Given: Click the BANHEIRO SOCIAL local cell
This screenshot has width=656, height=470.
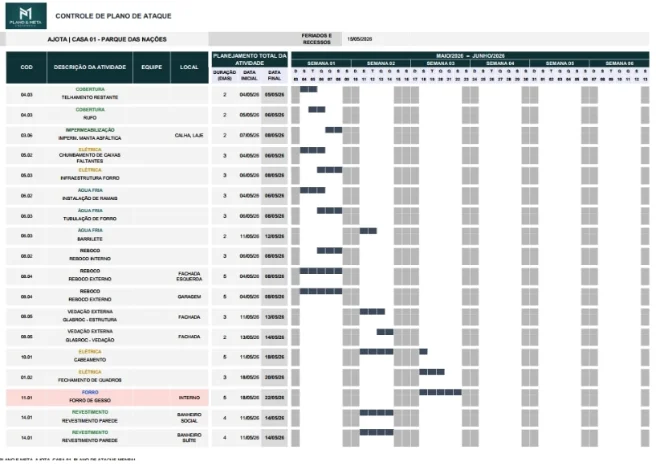Looking at the screenshot, I should [x=189, y=417].
